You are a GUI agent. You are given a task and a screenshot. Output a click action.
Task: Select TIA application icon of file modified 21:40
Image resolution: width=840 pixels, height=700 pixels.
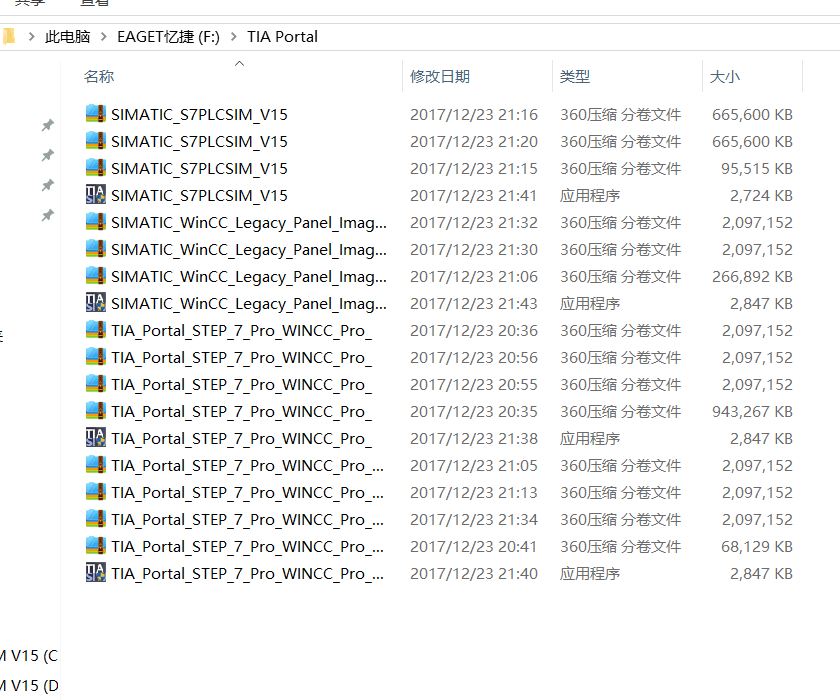coord(95,573)
